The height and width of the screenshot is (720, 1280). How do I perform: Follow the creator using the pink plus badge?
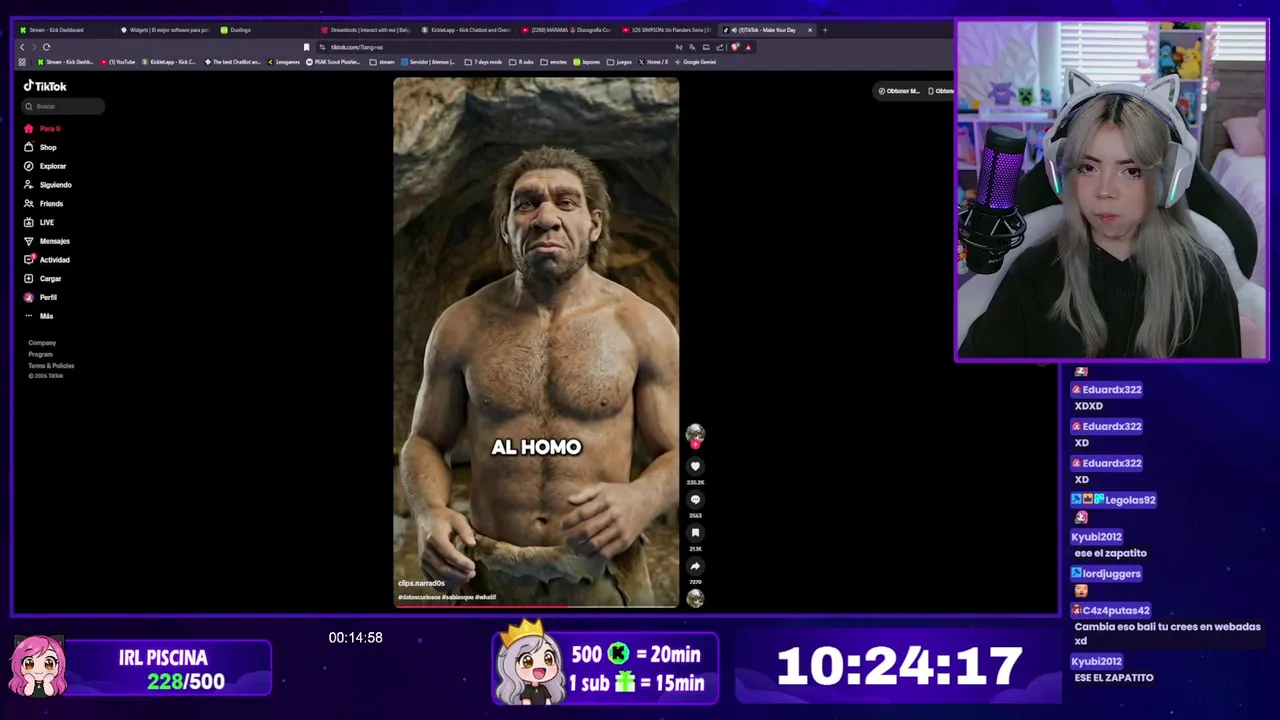coord(695,444)
